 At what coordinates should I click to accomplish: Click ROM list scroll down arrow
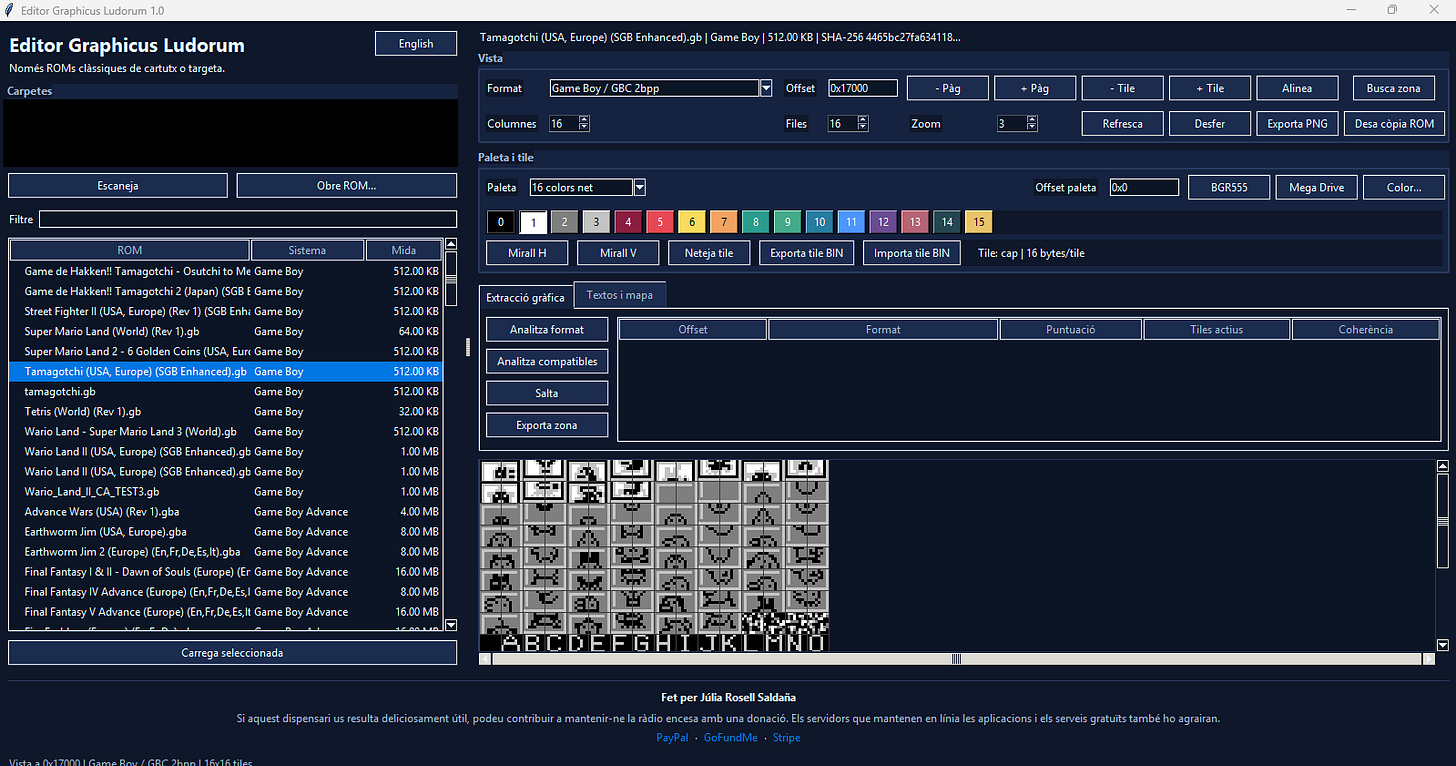click(451, 624)
